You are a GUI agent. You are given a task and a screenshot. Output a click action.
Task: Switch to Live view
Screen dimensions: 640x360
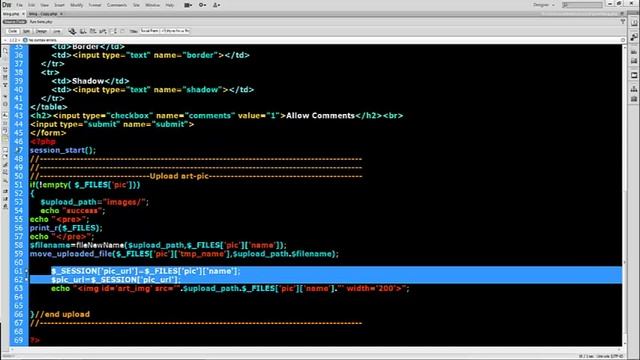click(56, 31)
